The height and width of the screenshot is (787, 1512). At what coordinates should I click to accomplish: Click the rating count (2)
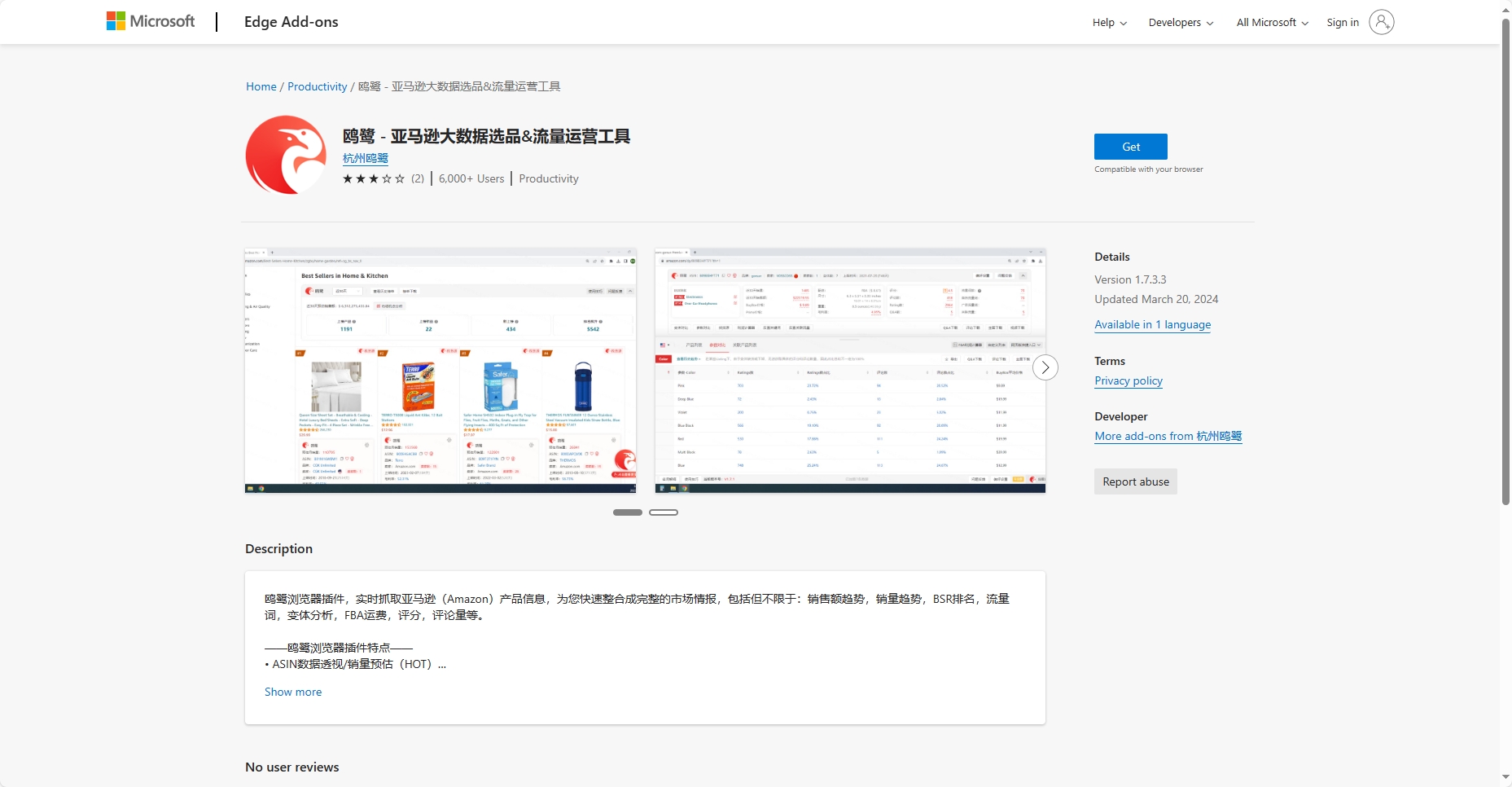pyautogui.click(x=418, y=178)
